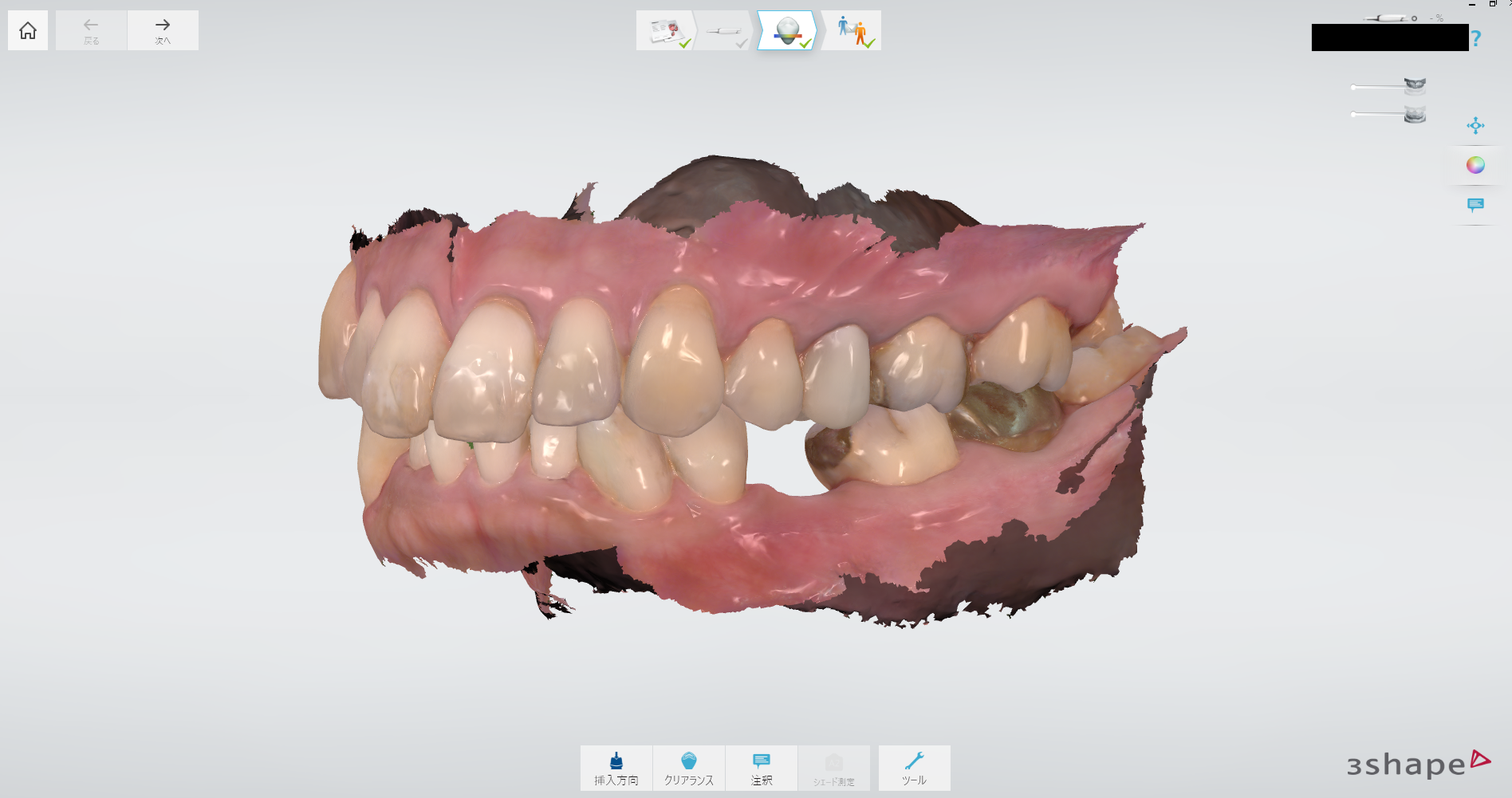Switch to the scanner workflow step

724,30
